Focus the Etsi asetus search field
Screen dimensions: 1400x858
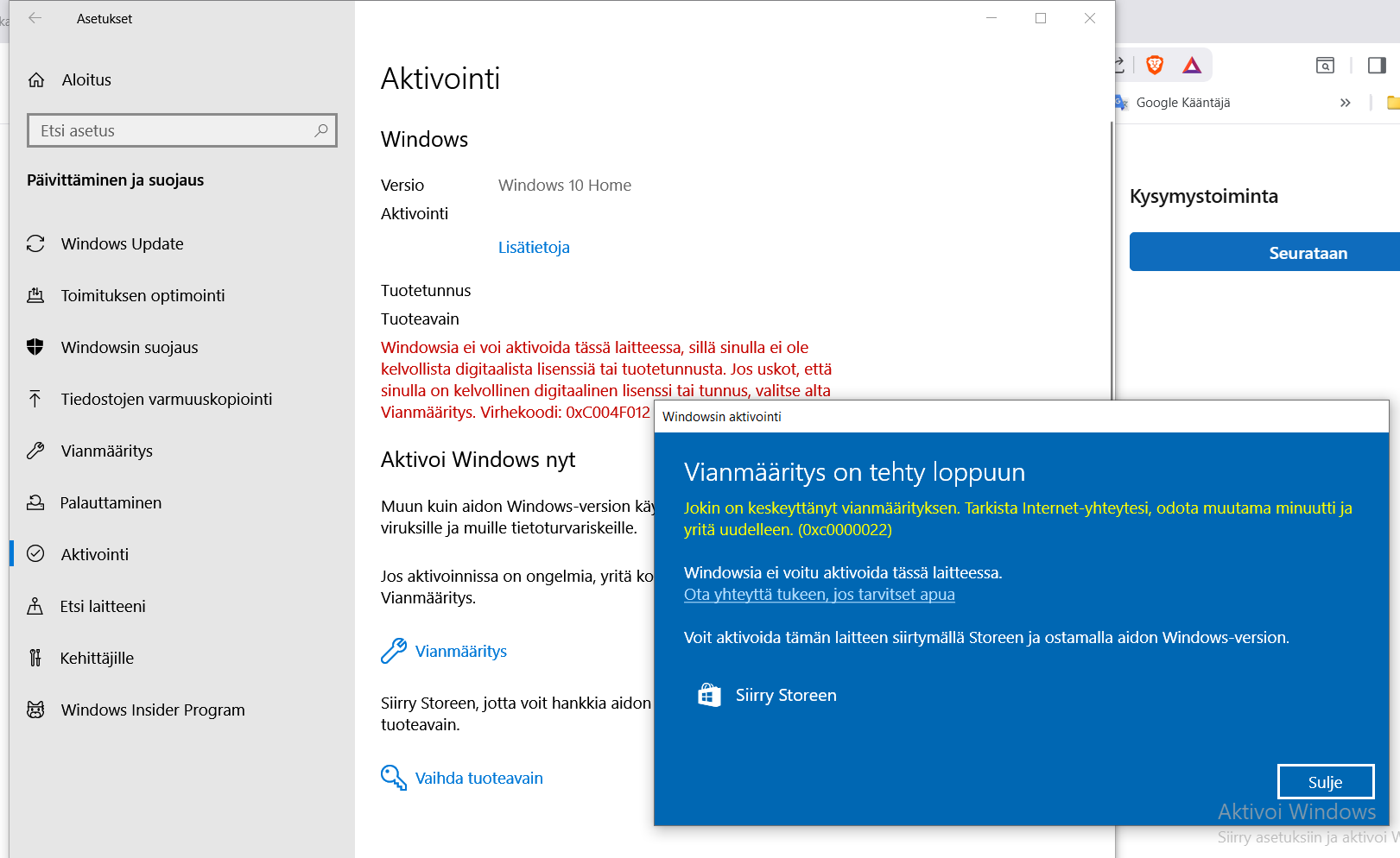182,130
